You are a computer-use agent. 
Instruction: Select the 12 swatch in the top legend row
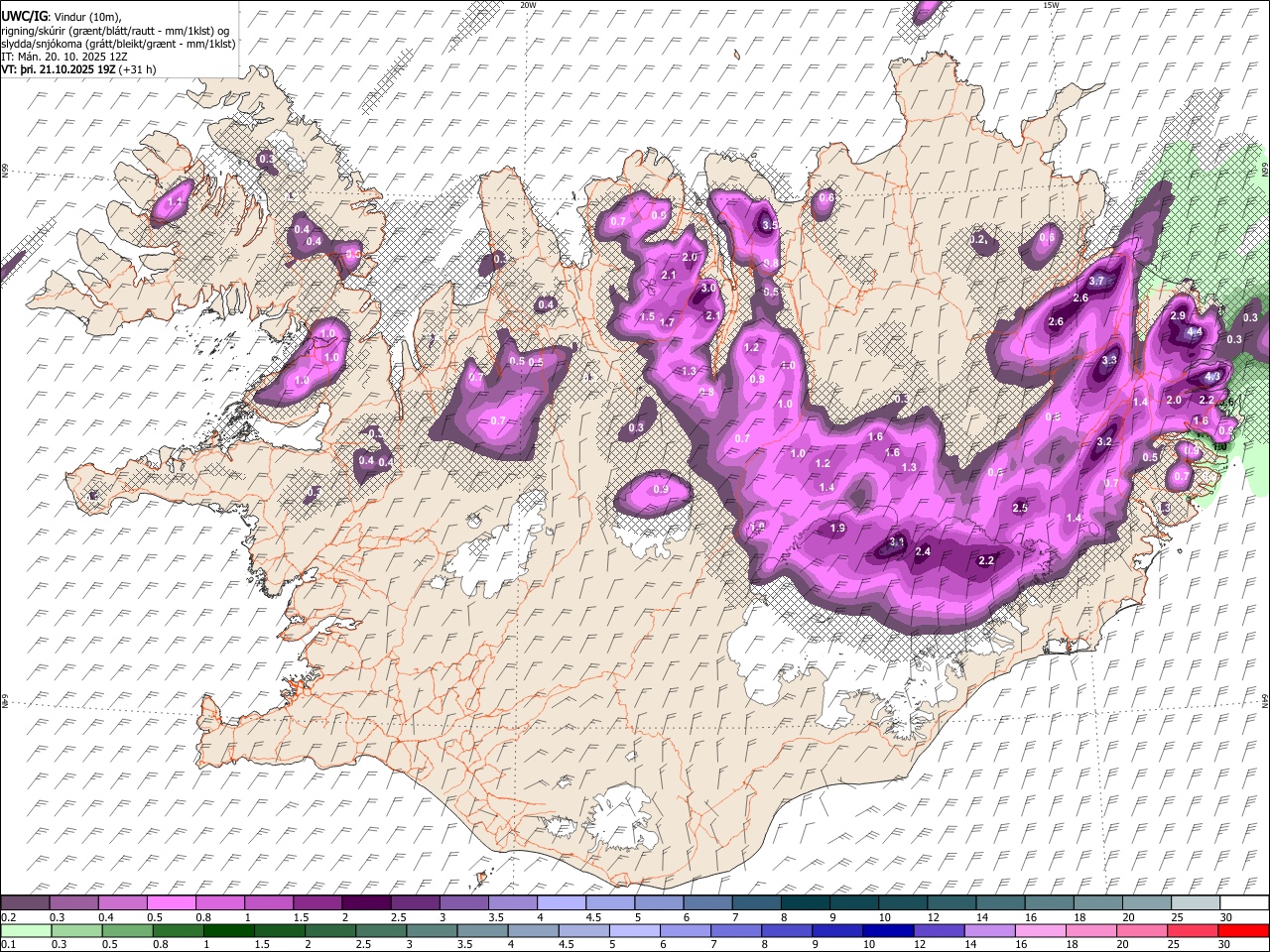pyautogui.click(x=950, y=902)
